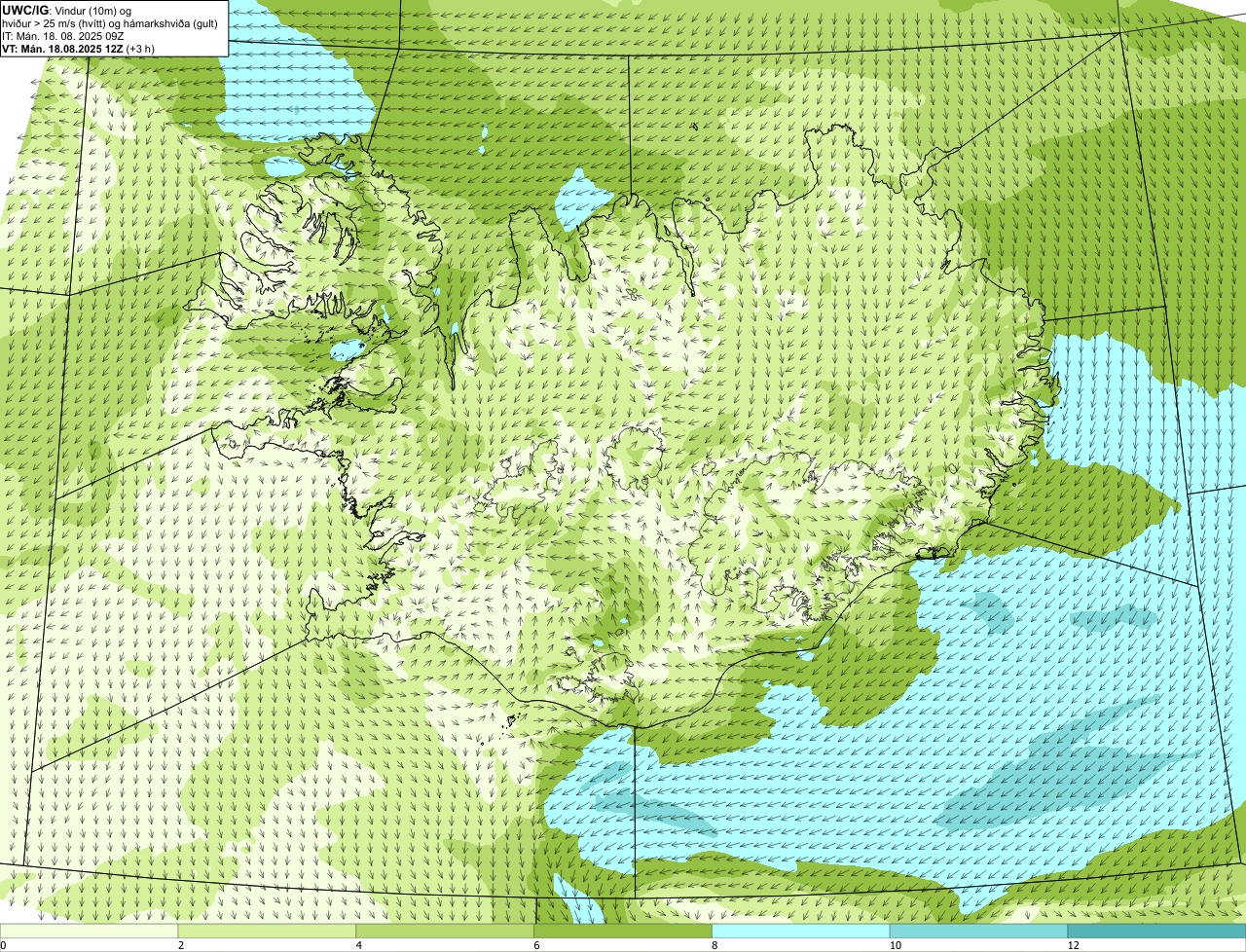1246x952 pixels.
Task: Click the title line "UWC/IG: Vindur (10m) og"
Action: click(66, 10)
